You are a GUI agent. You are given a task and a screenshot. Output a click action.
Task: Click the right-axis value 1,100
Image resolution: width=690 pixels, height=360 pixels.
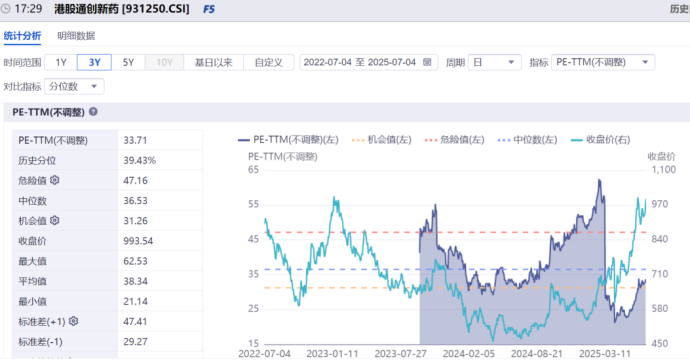click(x=664, y=169)
